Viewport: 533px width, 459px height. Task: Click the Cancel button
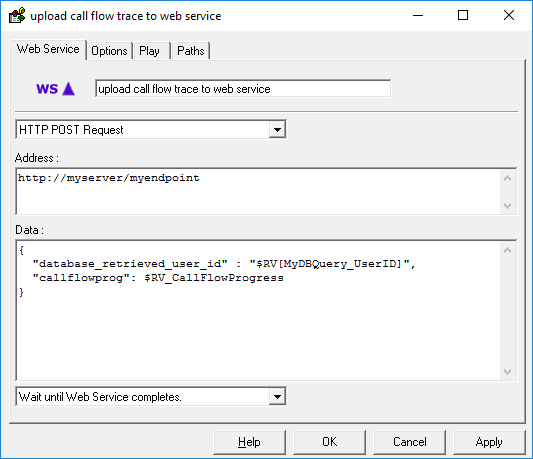click(x=409, y=442)
